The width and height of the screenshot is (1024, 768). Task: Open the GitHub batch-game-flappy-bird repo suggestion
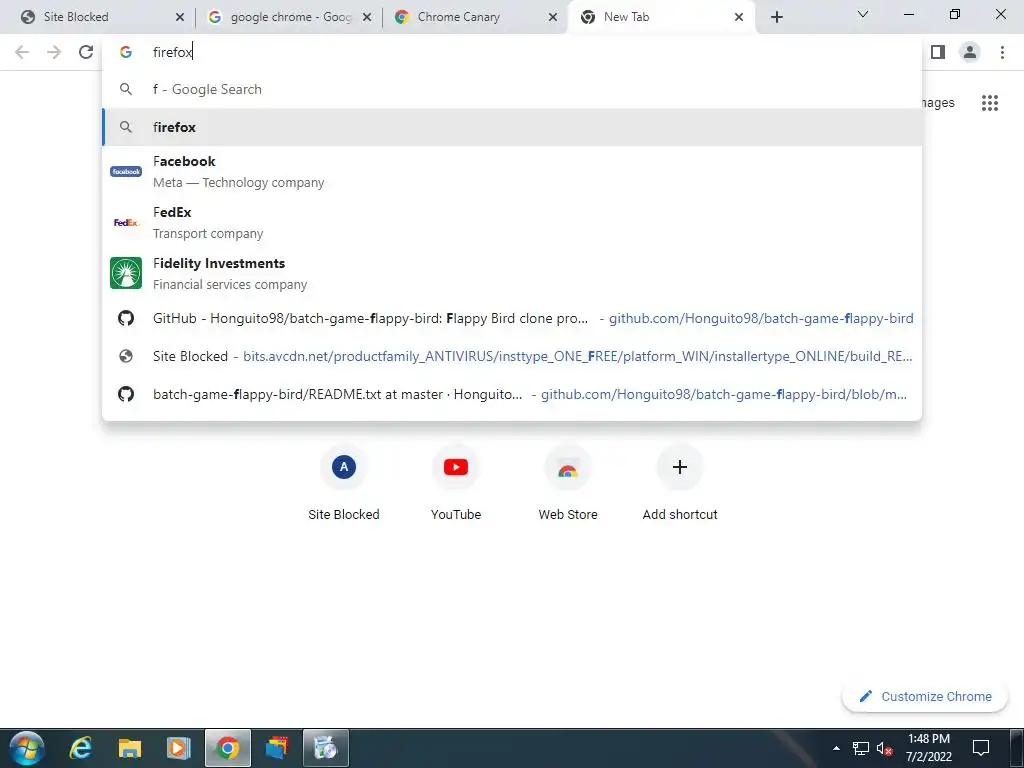click(x=512, y=319)
